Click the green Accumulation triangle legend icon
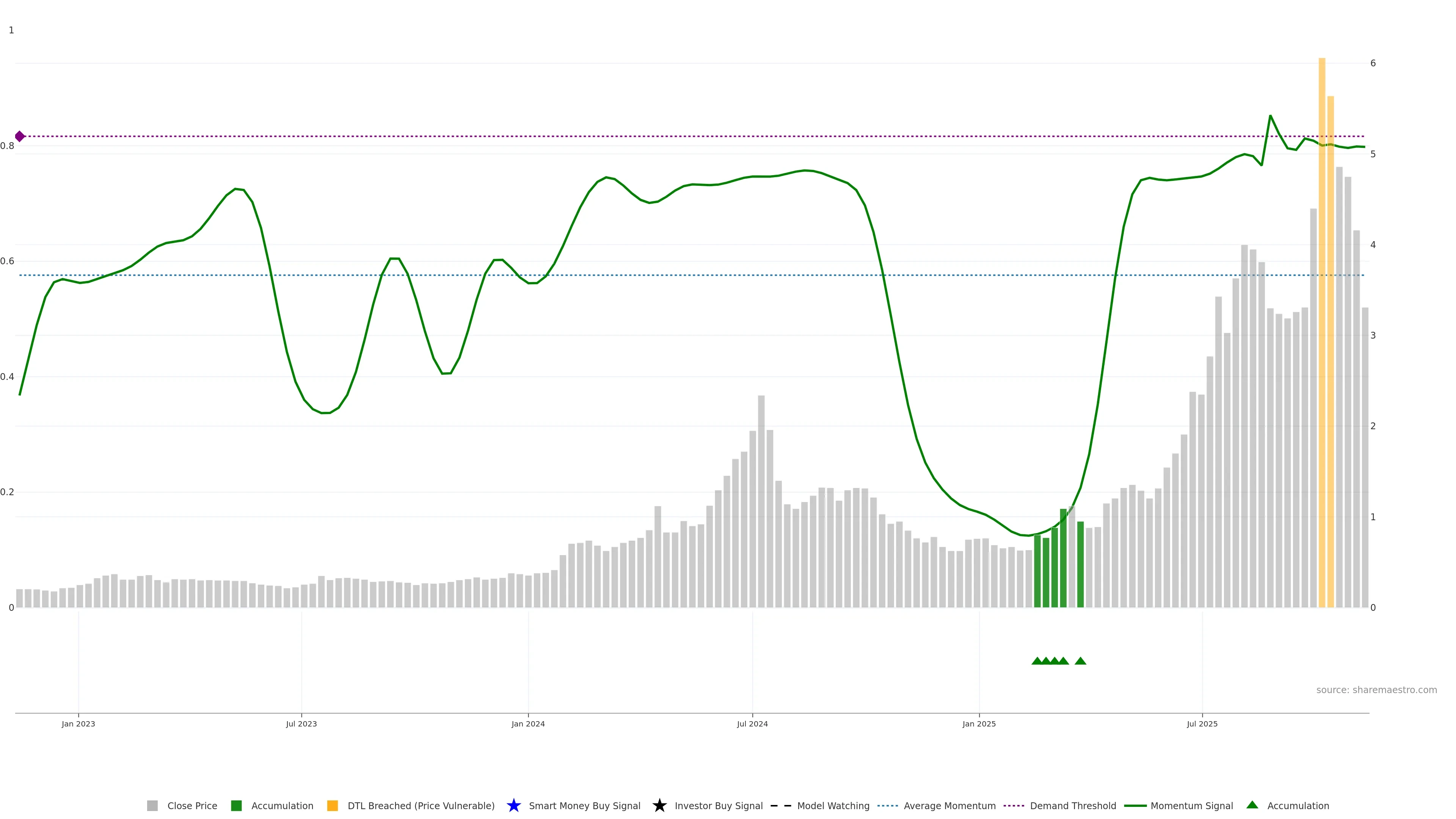This screenshot has height=819, width=1456. 1252,805
